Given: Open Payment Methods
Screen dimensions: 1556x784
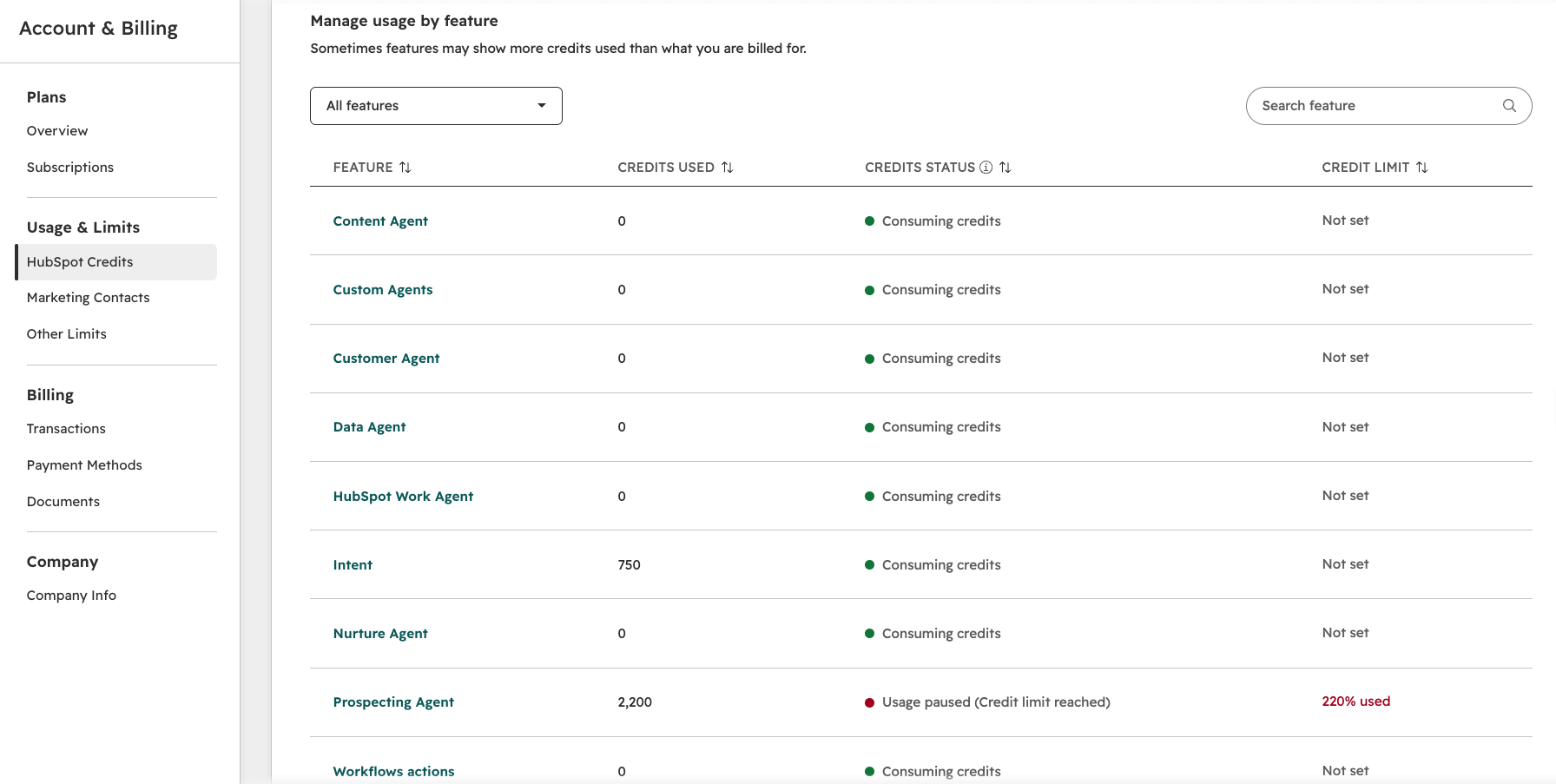Looking at the screenshot, I should click(x=84, y=465).
